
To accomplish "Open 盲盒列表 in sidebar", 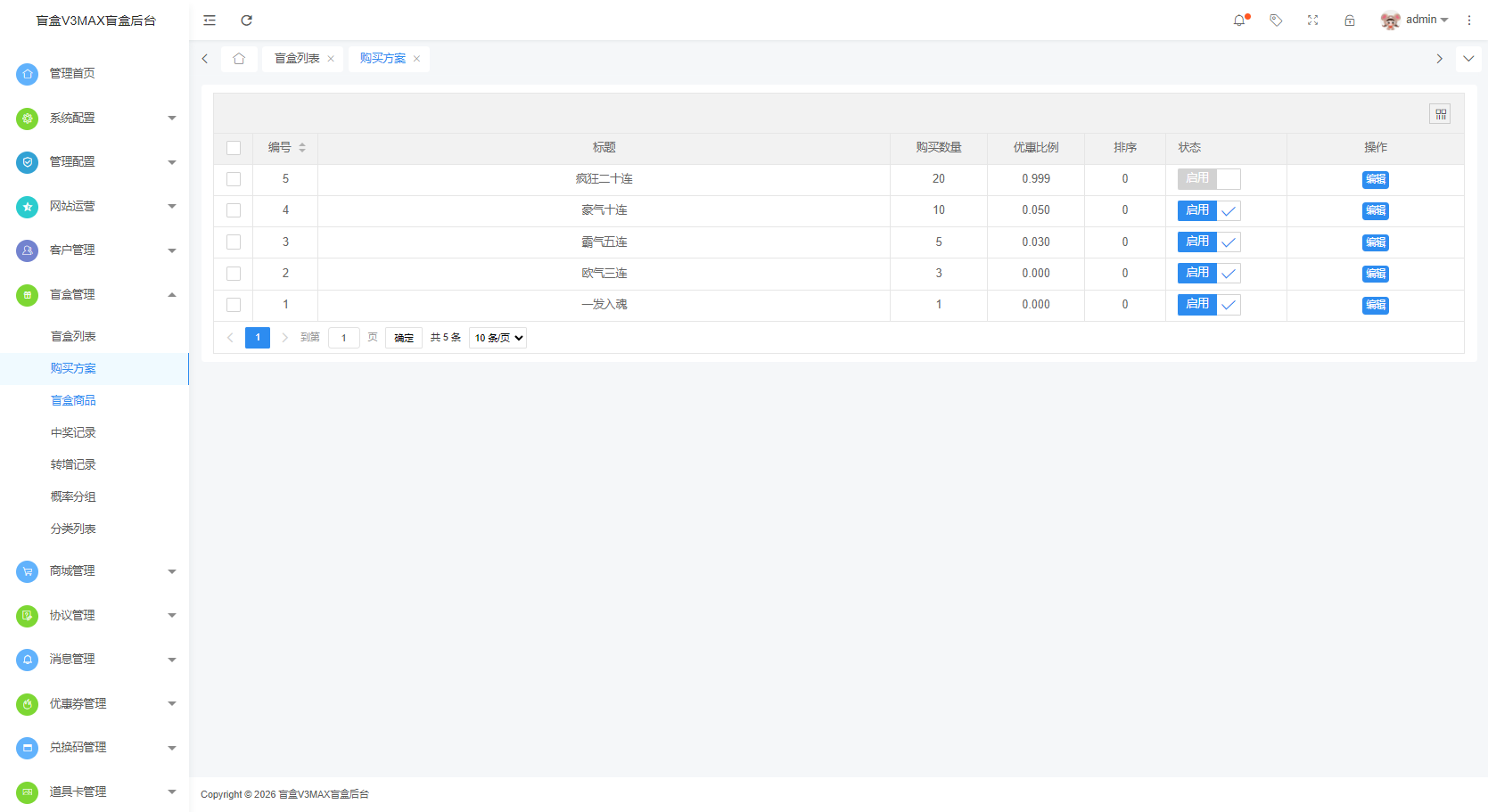I will coord(73,337).
